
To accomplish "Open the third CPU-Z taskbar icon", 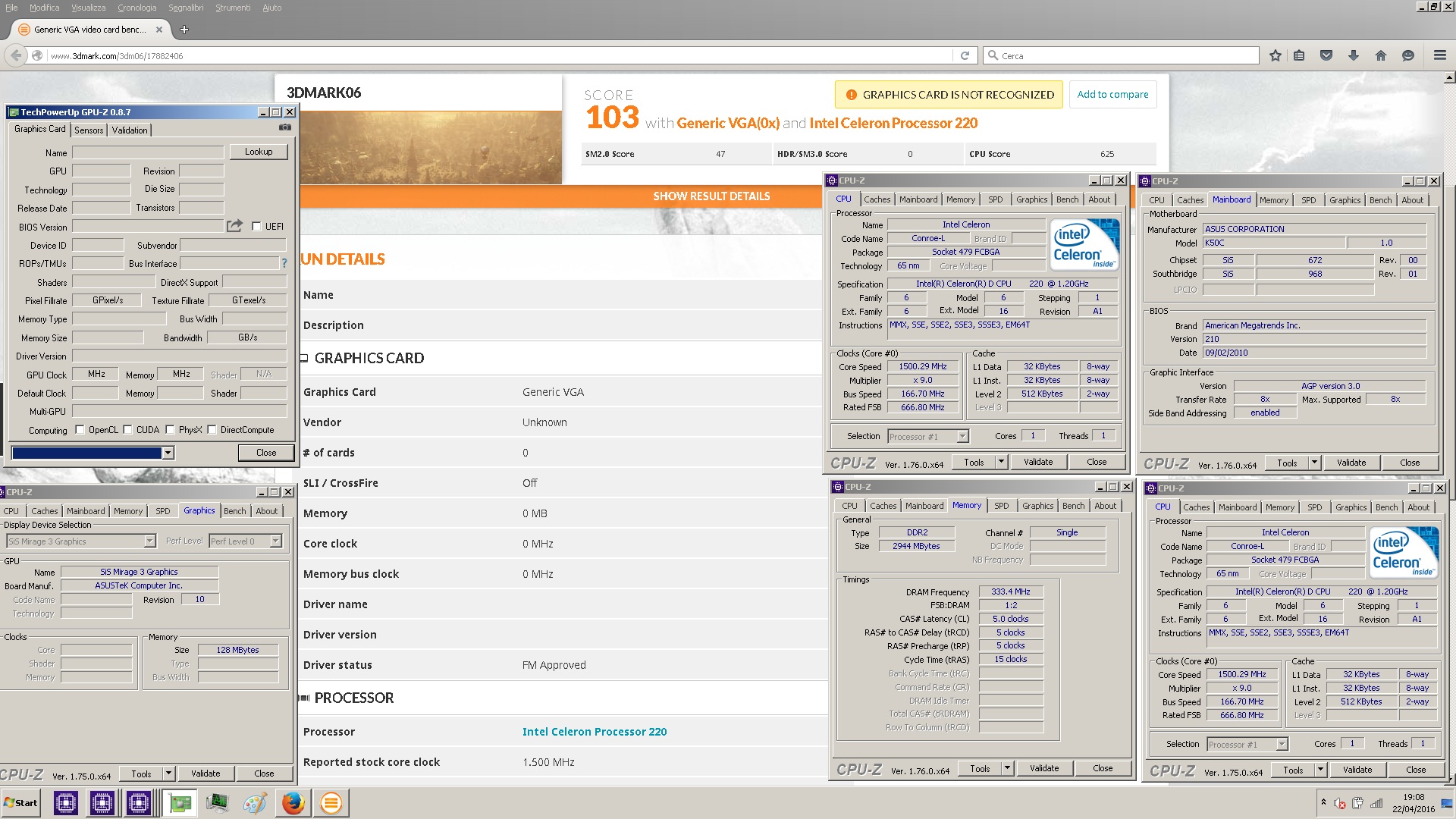I will tap(139, 802).
